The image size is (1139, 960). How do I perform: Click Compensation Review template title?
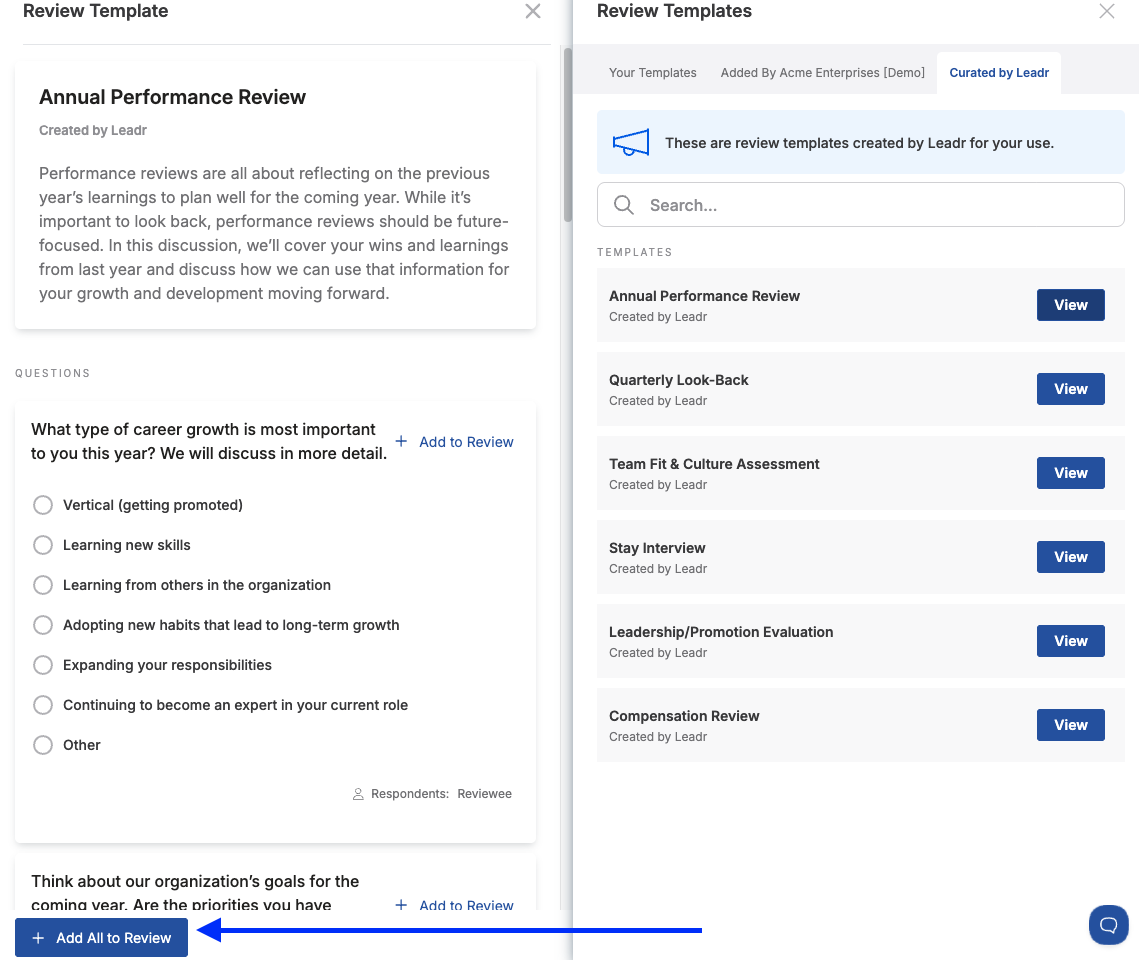point(684,716)
